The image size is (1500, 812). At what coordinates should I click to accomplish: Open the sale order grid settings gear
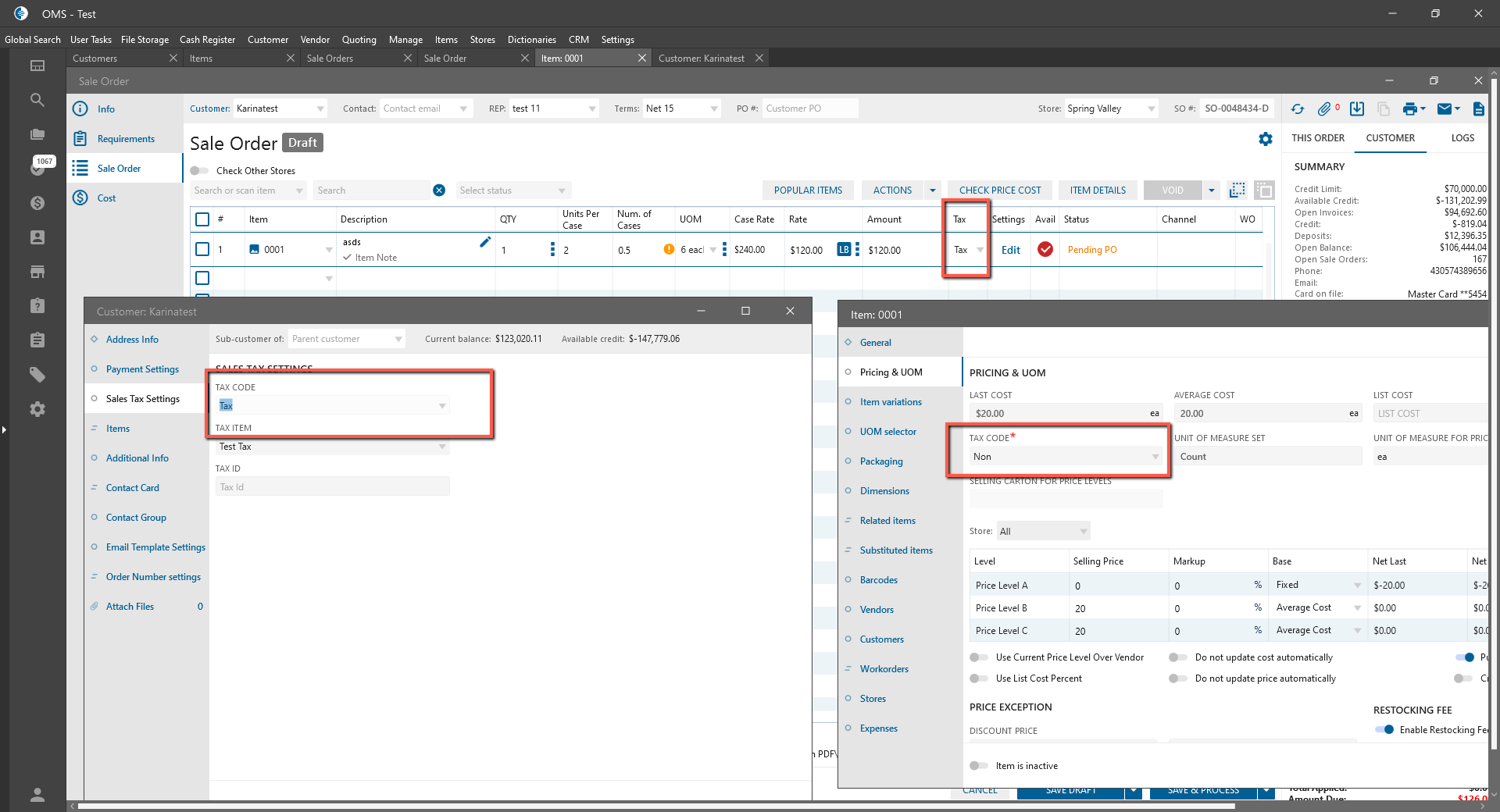coord(1266,139)
